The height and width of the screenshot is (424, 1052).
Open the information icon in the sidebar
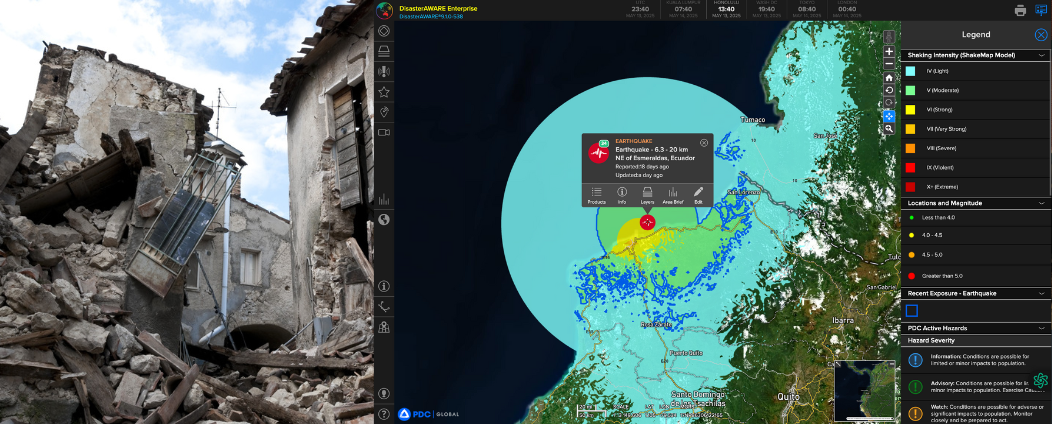tap(384, 286)
